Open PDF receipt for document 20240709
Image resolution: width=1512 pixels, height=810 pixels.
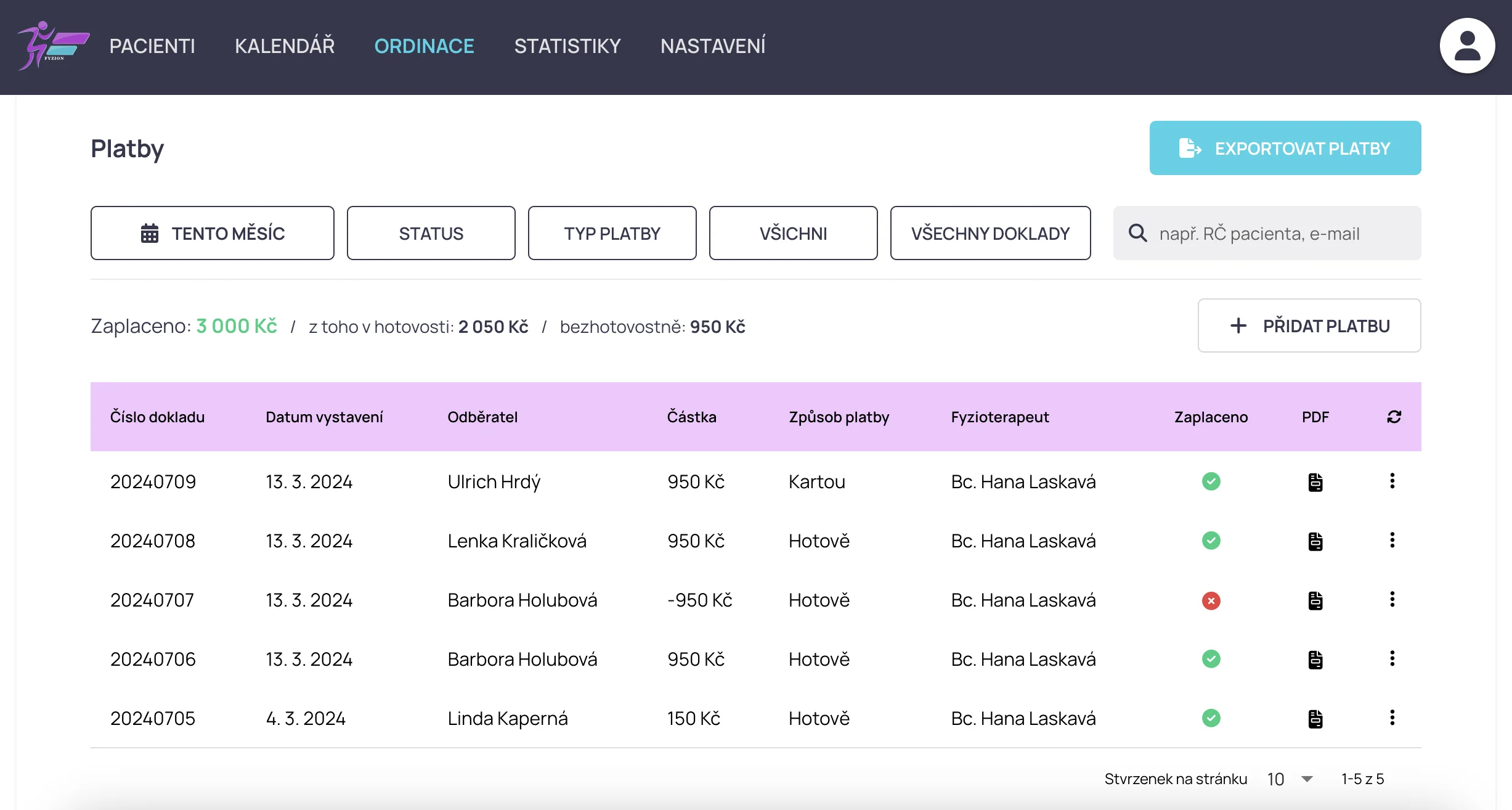(1315, 482)
